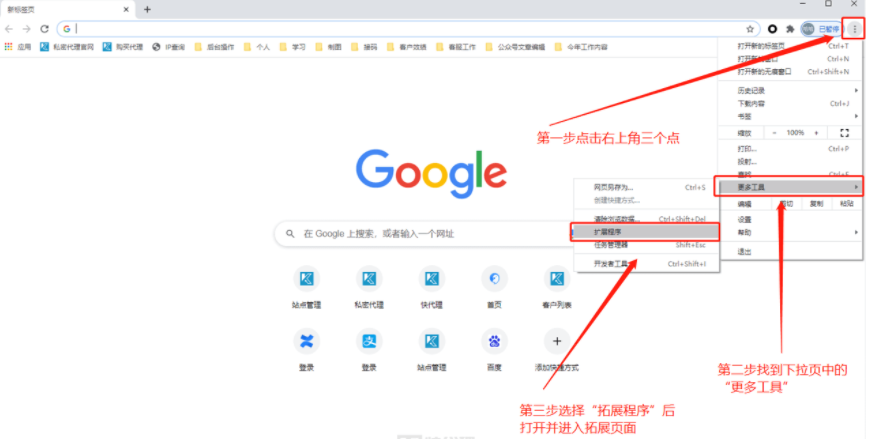The image size is (870, 439).
Task: Click the 已暂停 profile button
Action: [x=822, y=29]
